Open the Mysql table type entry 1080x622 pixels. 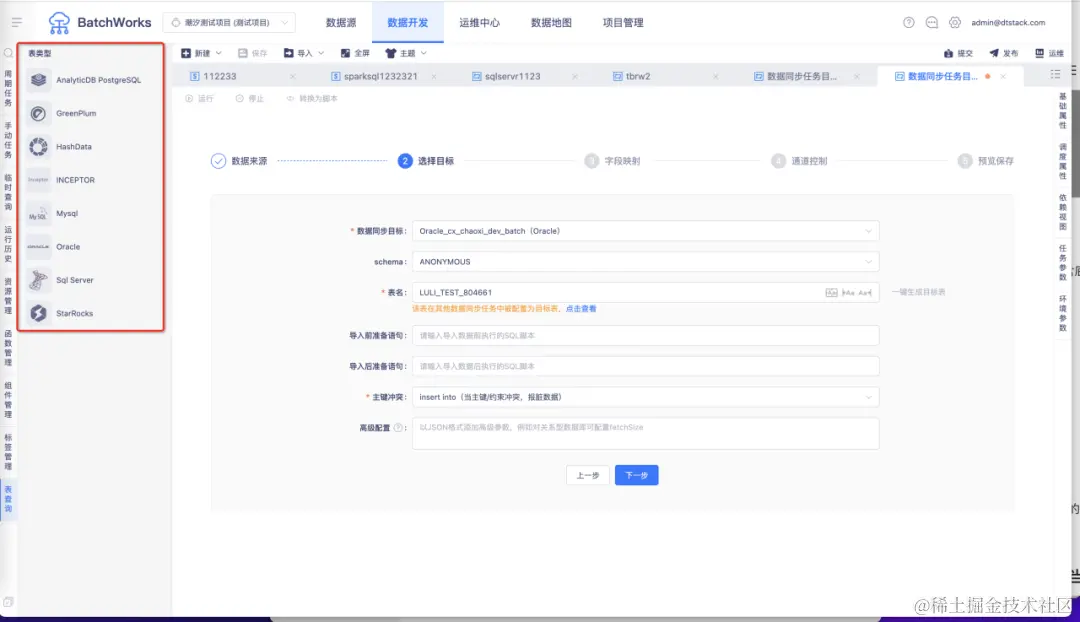(64, 213)
